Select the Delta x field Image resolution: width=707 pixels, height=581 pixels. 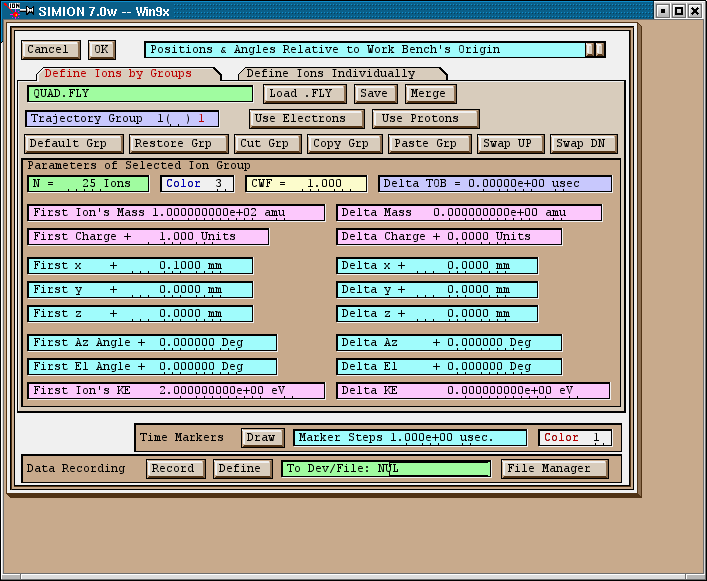(x=437, y=265)
